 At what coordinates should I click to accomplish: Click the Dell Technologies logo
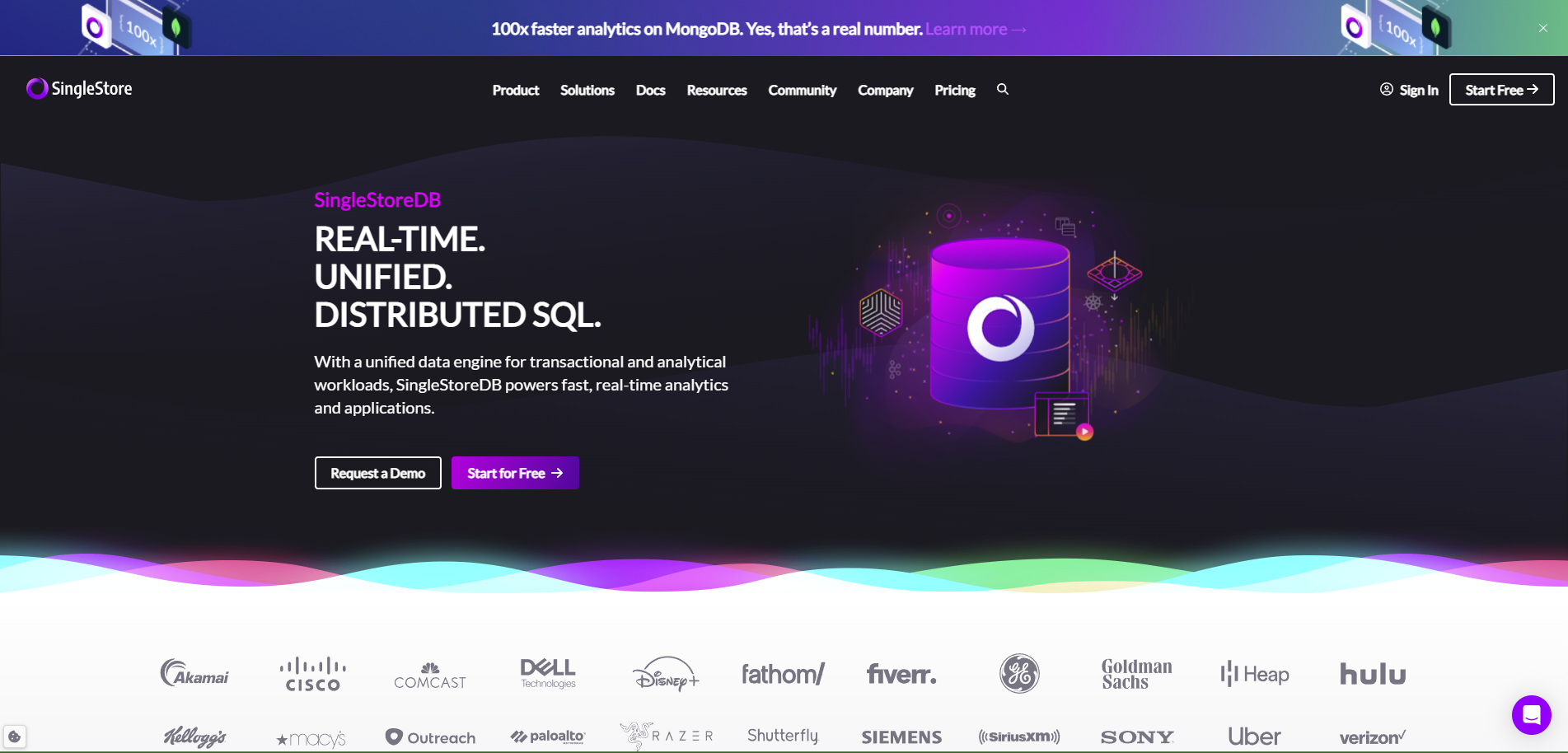[548, 673]
